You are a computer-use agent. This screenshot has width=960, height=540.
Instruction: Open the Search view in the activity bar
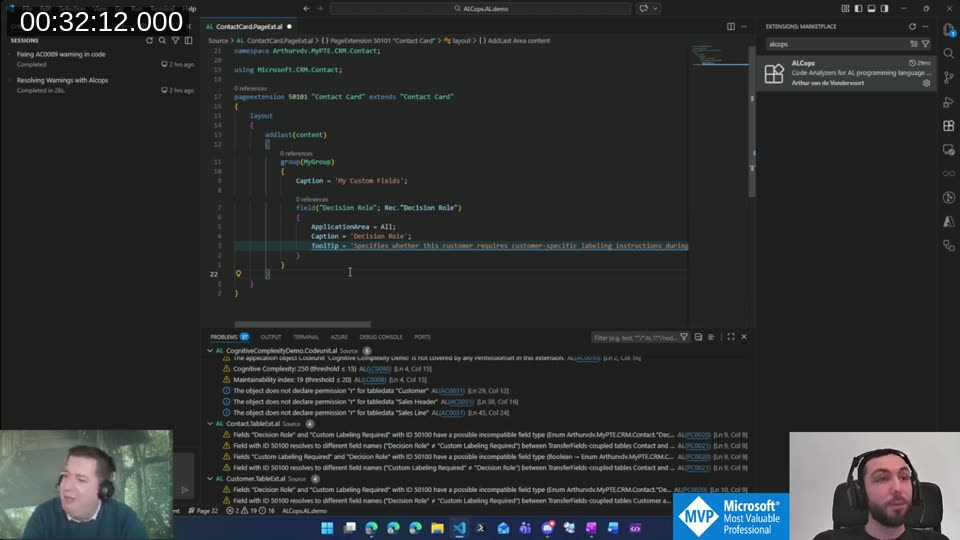point(949,53)
